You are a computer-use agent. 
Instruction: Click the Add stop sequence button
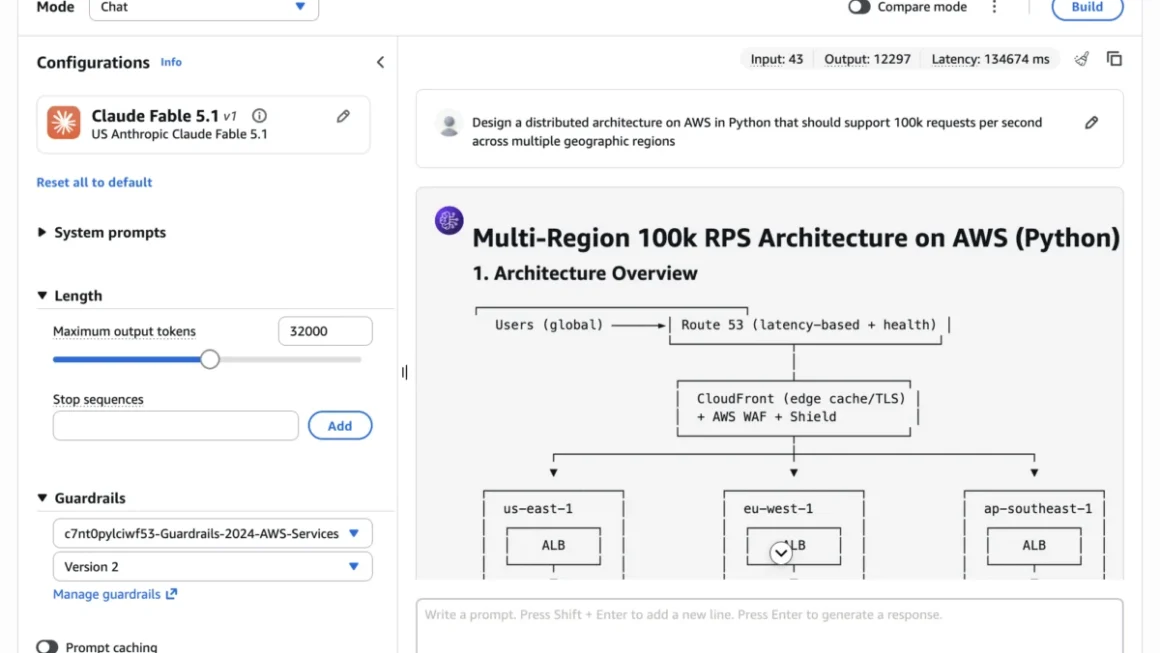pos(340,426)
